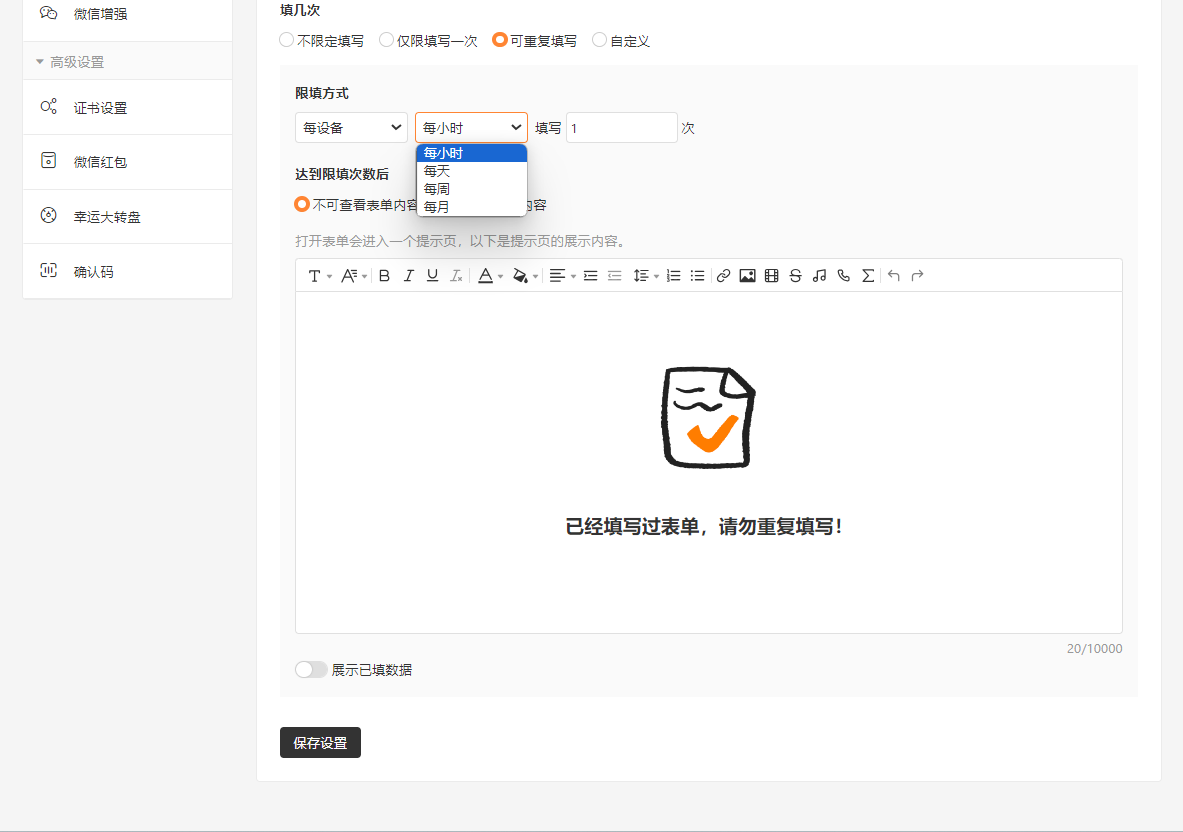Open the font color dropdown arrow
Image resolution: width=1183 pixels, height=832 pixels.
tap(500, 277)
